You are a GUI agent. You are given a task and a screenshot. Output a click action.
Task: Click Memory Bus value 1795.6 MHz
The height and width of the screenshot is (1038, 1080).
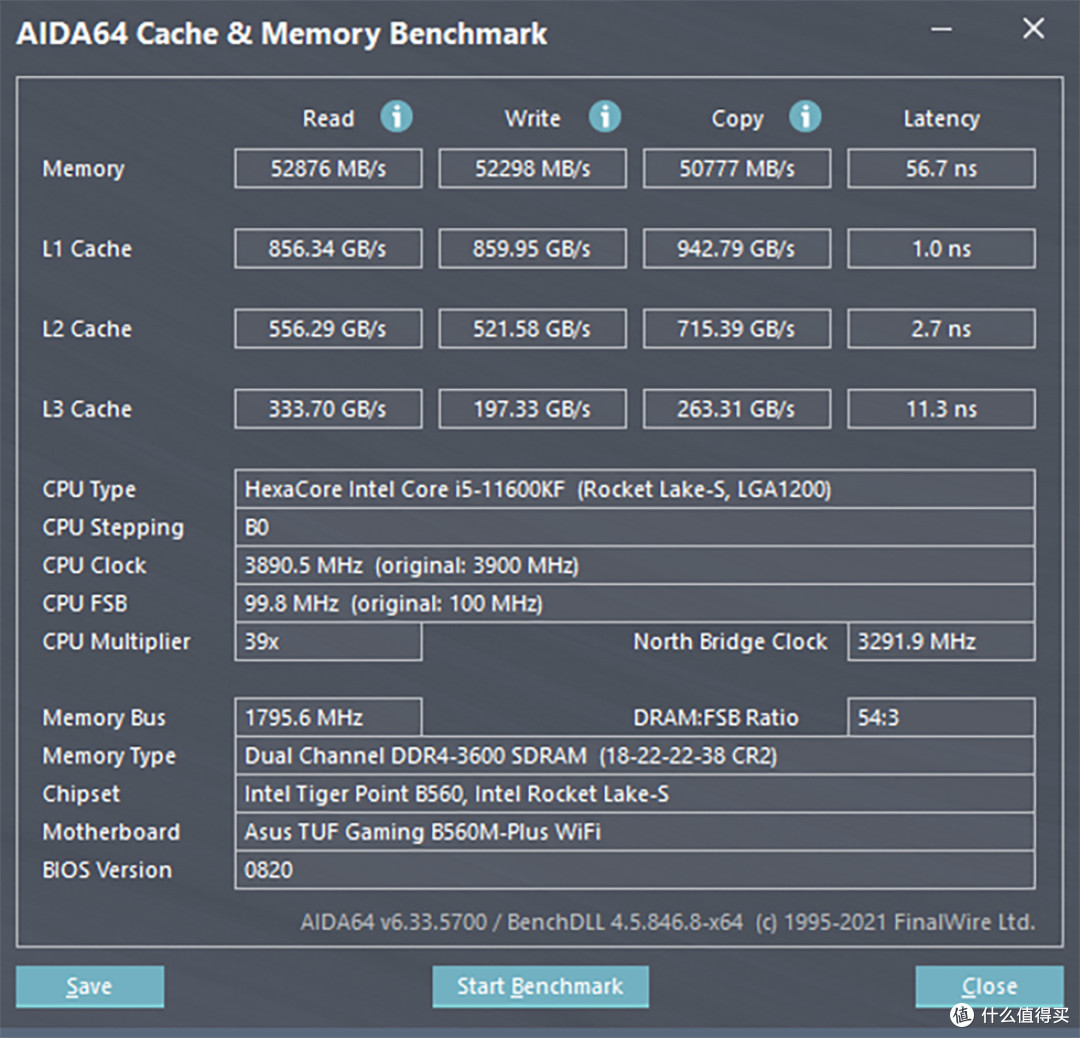click(328, 718)
